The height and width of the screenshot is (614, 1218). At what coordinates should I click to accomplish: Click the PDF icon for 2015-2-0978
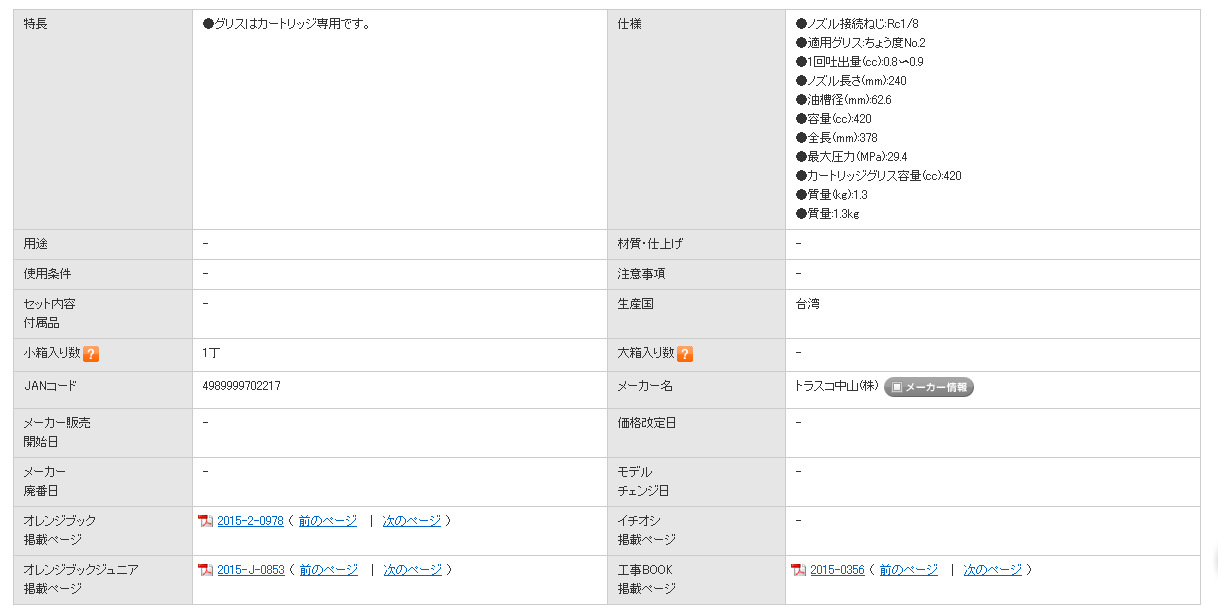206,521
